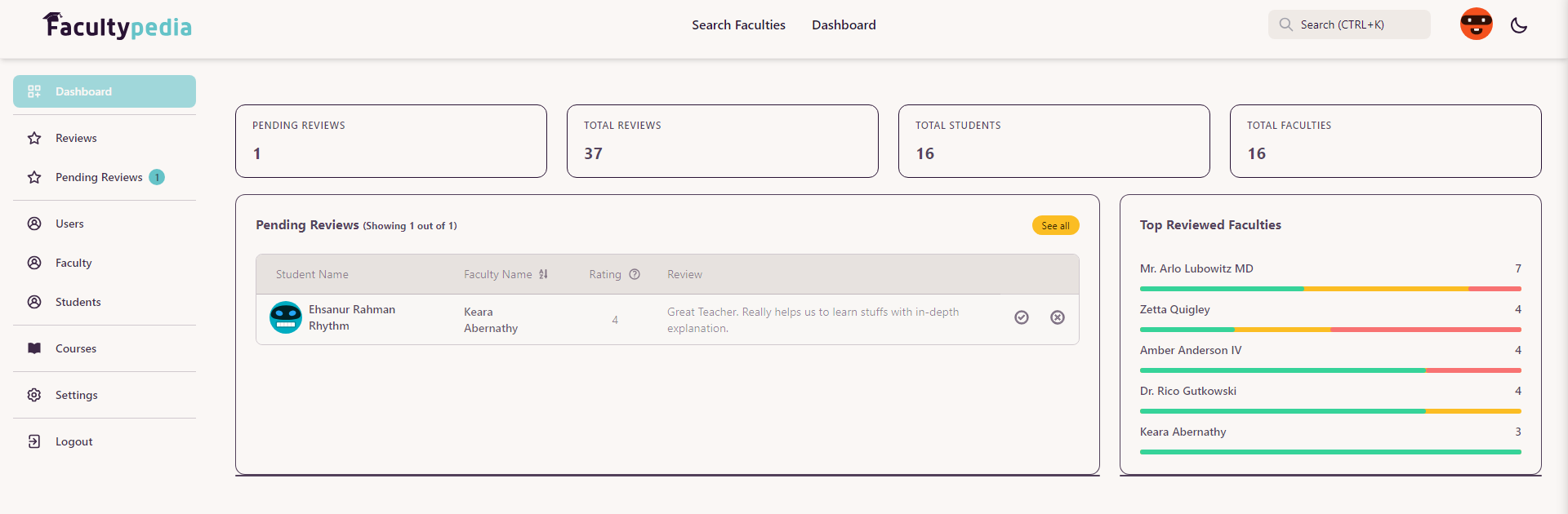Click the Rating help question icon

click(635, 274)
